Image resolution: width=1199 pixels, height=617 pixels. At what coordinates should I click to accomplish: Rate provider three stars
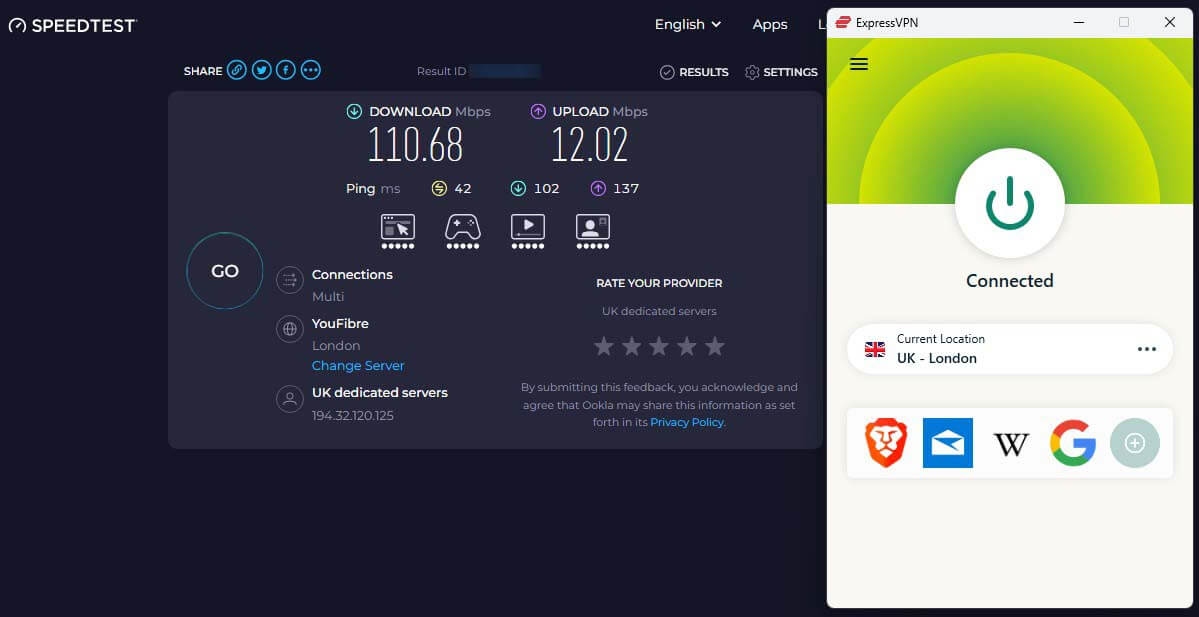(659, 346)
